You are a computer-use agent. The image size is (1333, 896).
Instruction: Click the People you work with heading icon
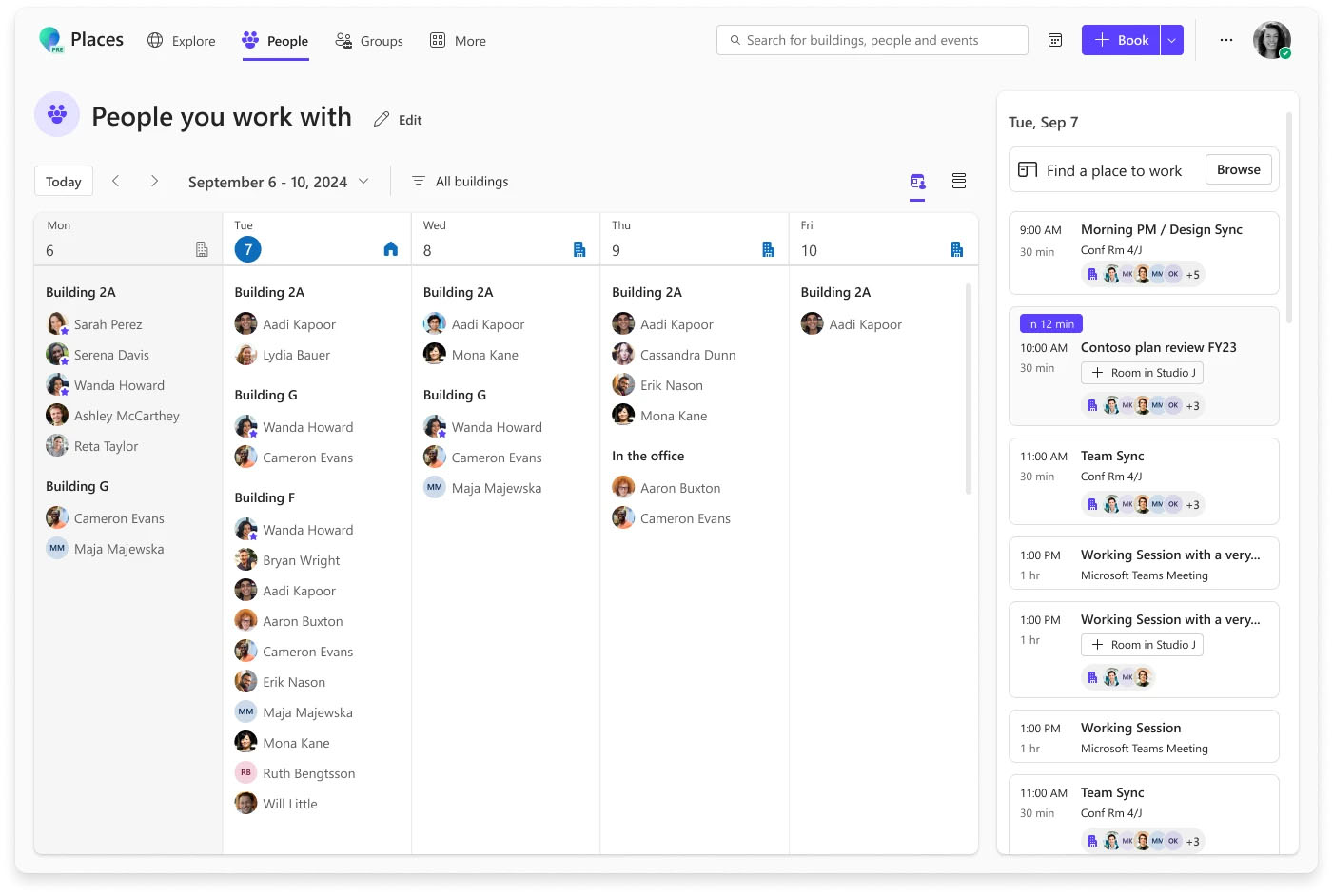coord(57,114)
